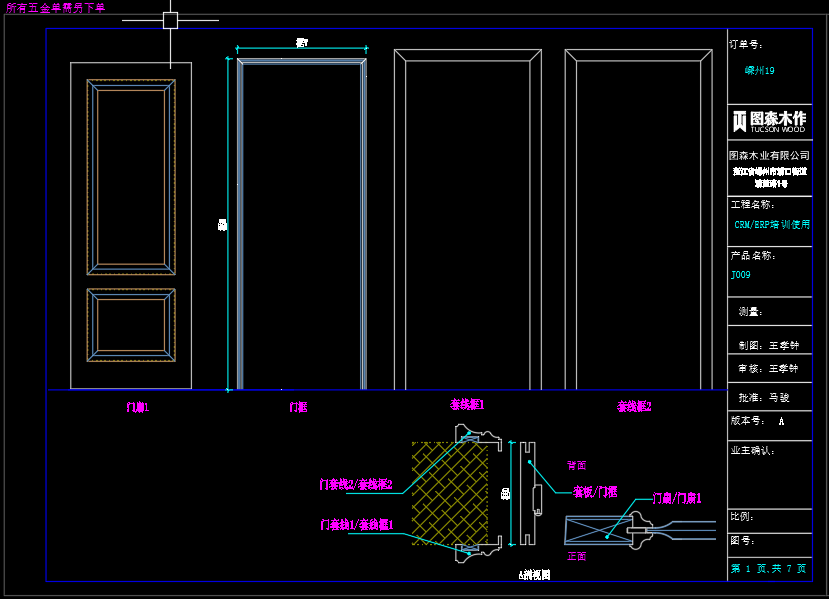Screen dimensions: 829x599
Task: Click the 门套线1/套线框1 leader annotation
Action: pyautogui.click(x=357, y=525)
